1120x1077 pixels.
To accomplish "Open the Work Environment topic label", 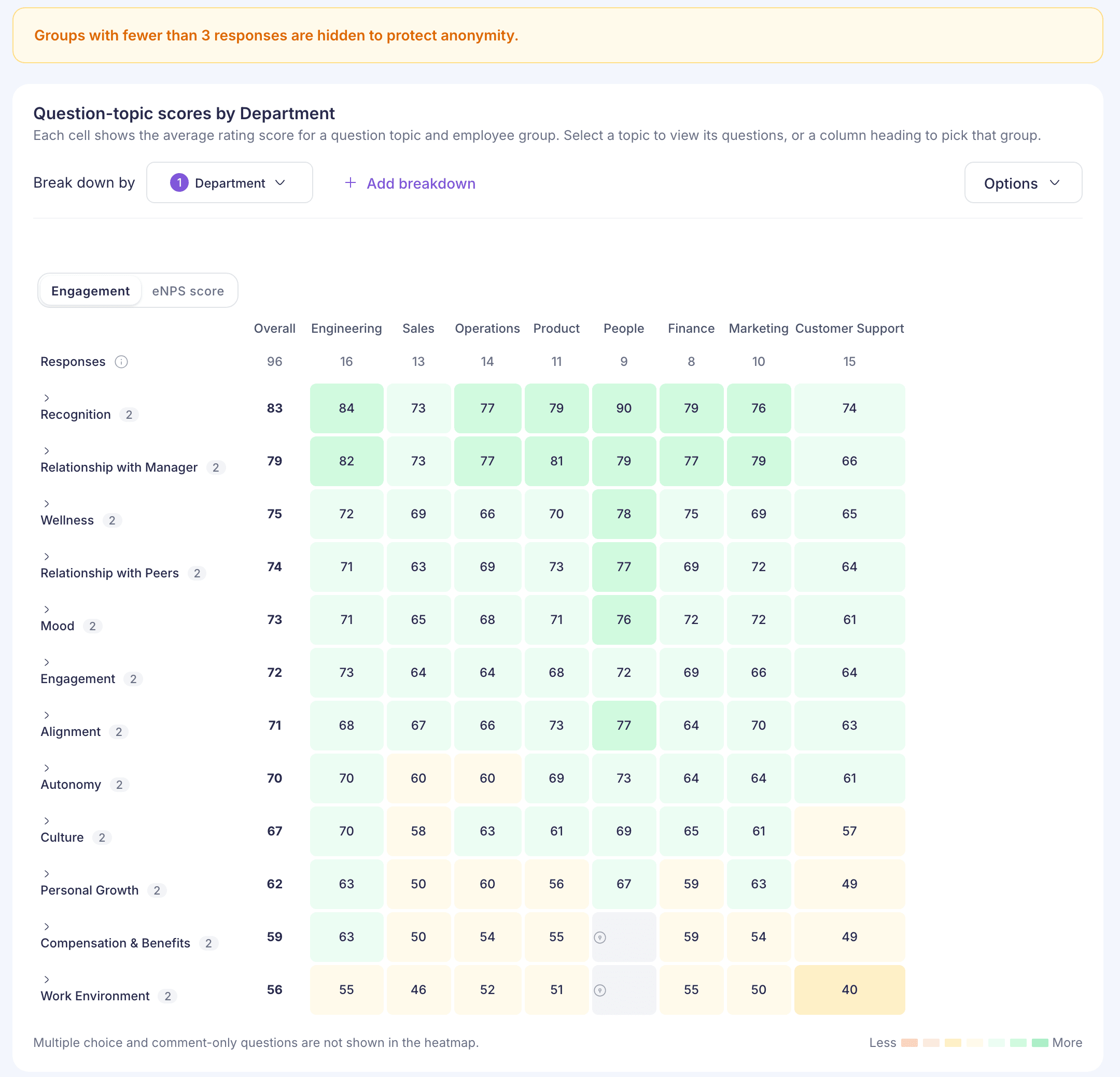I will [x=95, y=996].
